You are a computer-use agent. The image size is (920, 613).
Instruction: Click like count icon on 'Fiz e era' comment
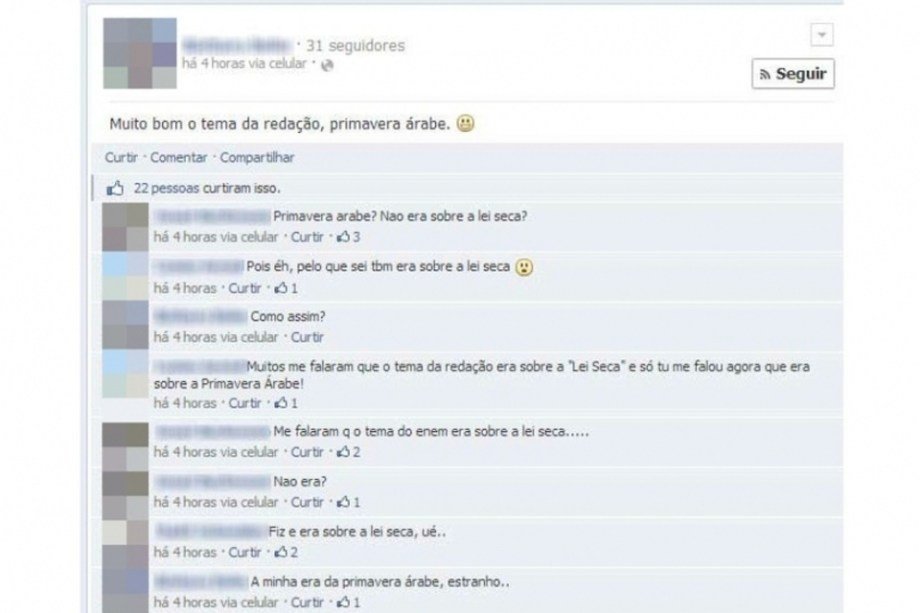pos(281,552)
